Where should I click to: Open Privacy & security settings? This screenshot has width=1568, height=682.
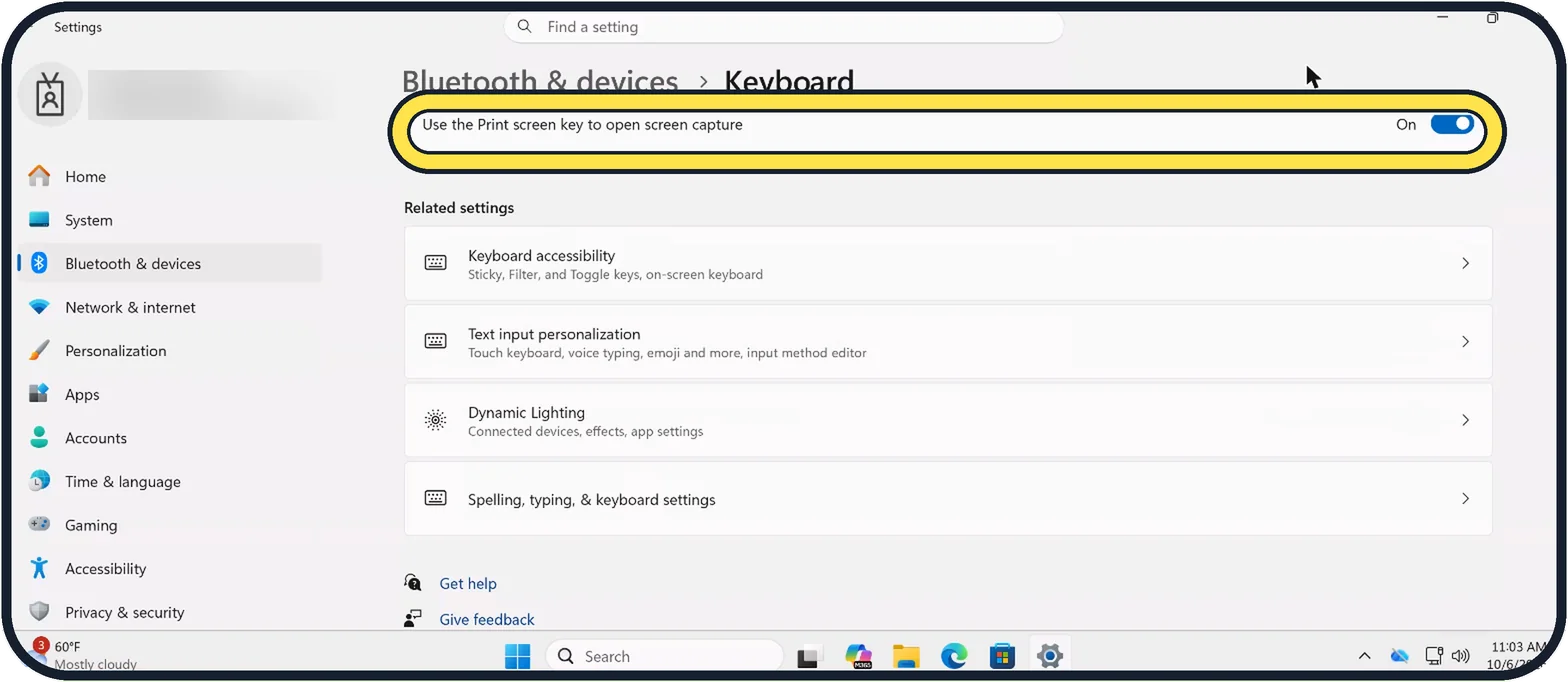(170, 612)
